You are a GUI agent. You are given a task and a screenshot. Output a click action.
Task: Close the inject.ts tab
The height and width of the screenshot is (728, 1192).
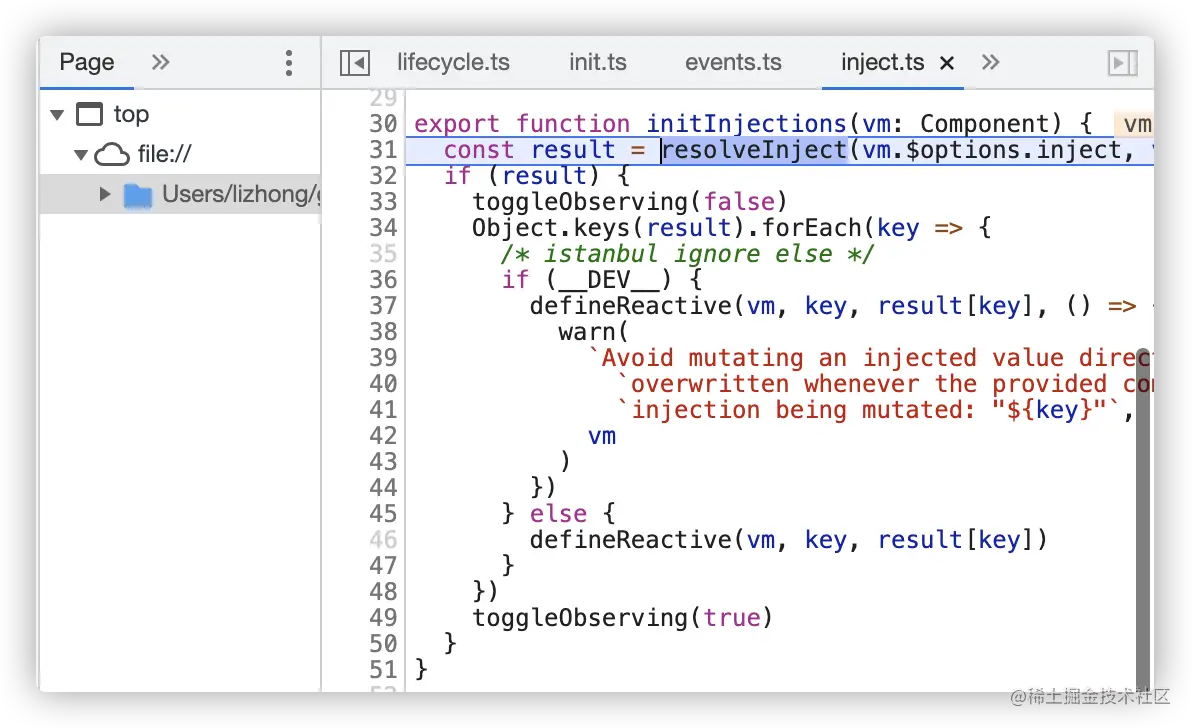[x=946, y=63]
